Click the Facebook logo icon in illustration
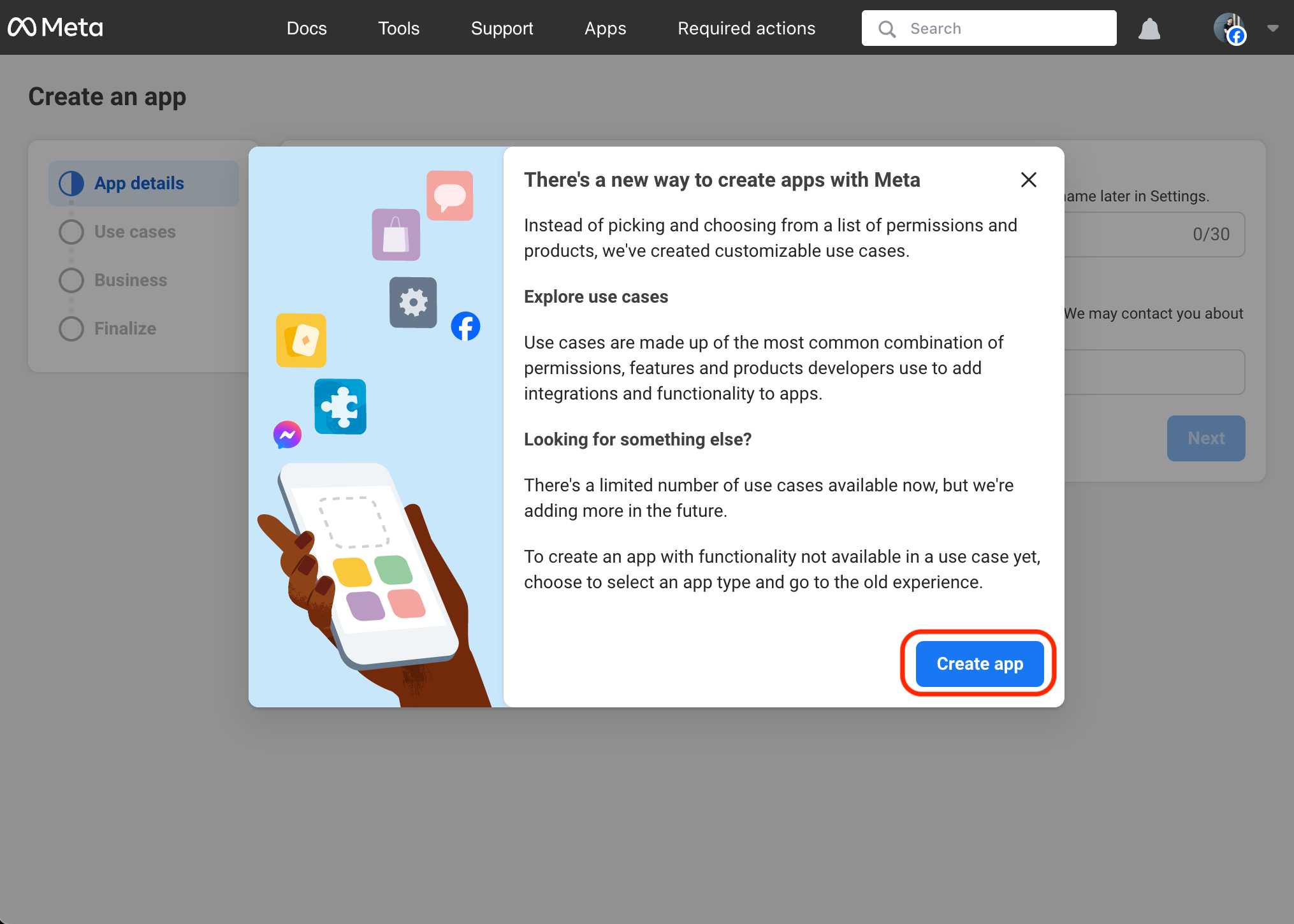Image resolution: width=1294 pixels, height=924 pixels. coord(465,326)
